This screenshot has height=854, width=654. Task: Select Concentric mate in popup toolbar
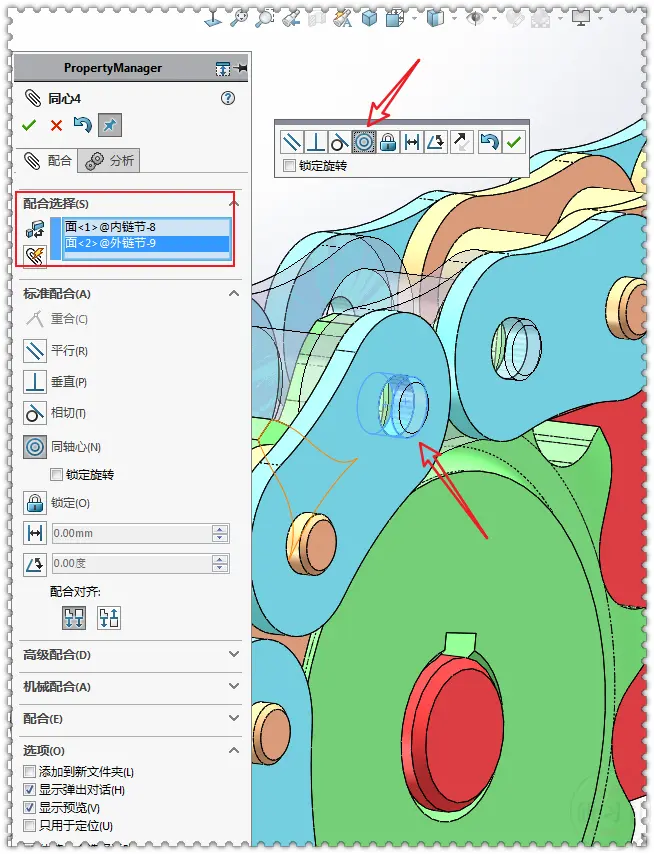click(364, 142)
